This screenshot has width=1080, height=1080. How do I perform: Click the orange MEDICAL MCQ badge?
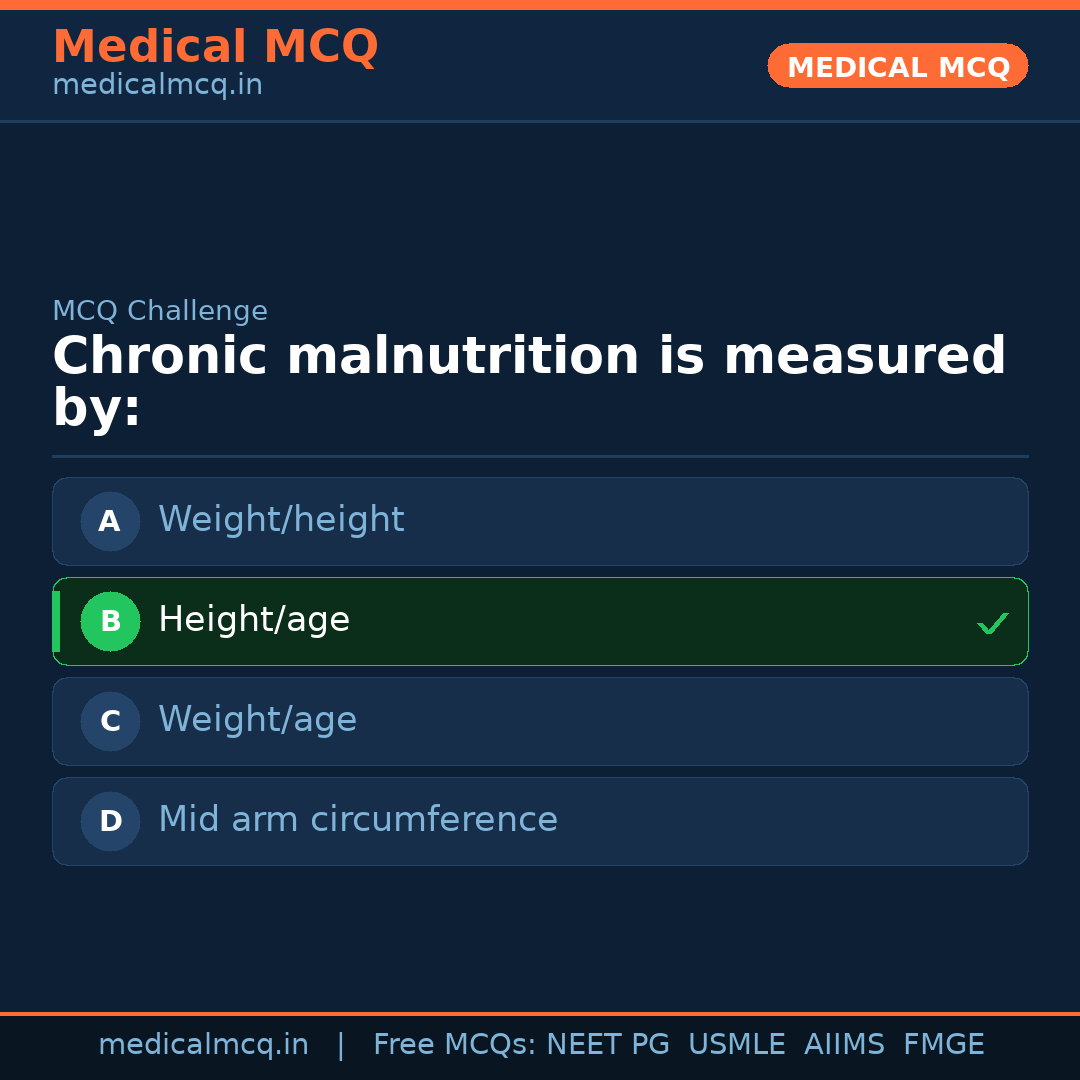[898, 66]
